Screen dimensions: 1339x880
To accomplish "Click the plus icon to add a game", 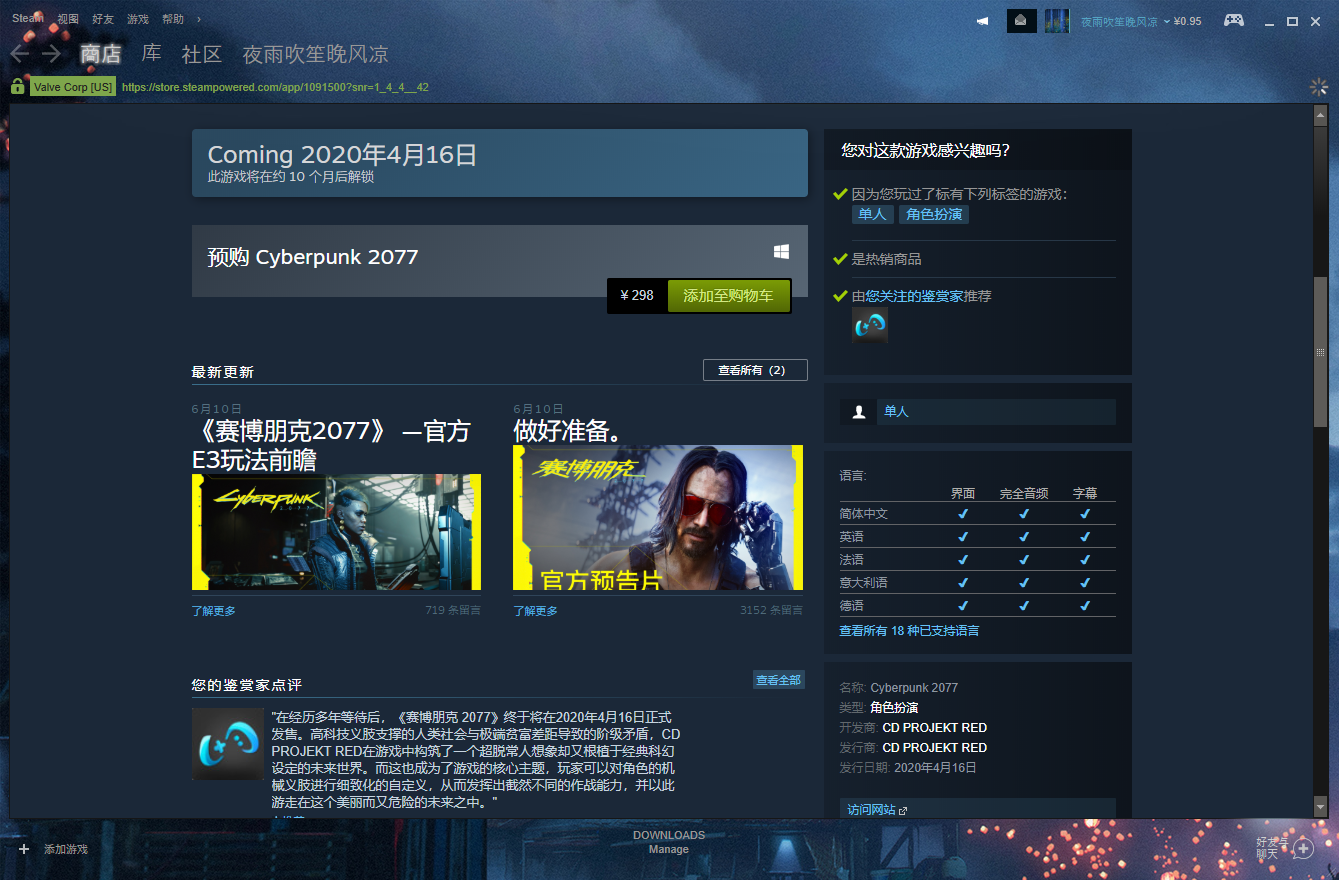I will pos(24,849).
